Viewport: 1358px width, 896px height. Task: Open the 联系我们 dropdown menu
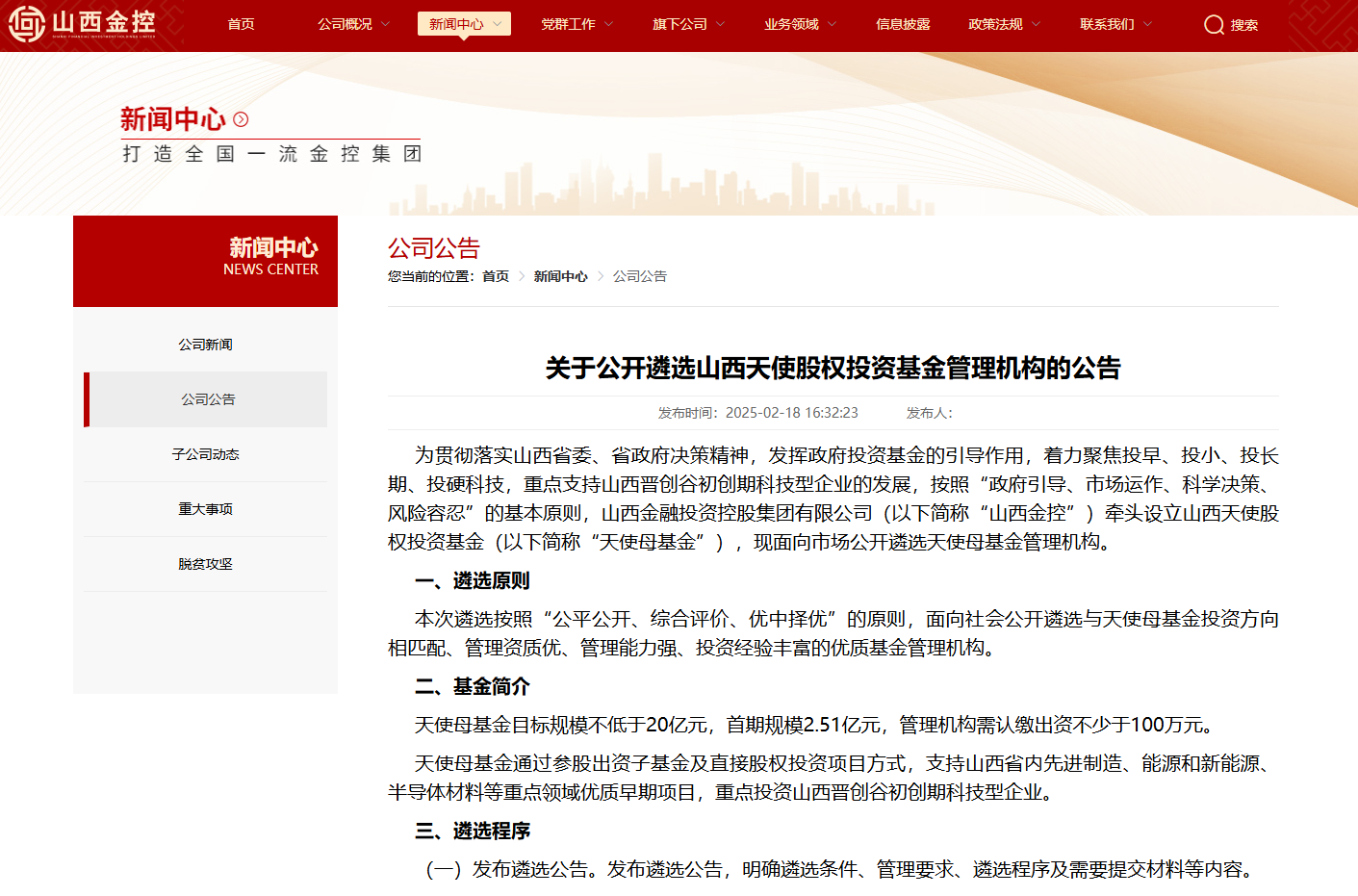point(1115,24)
